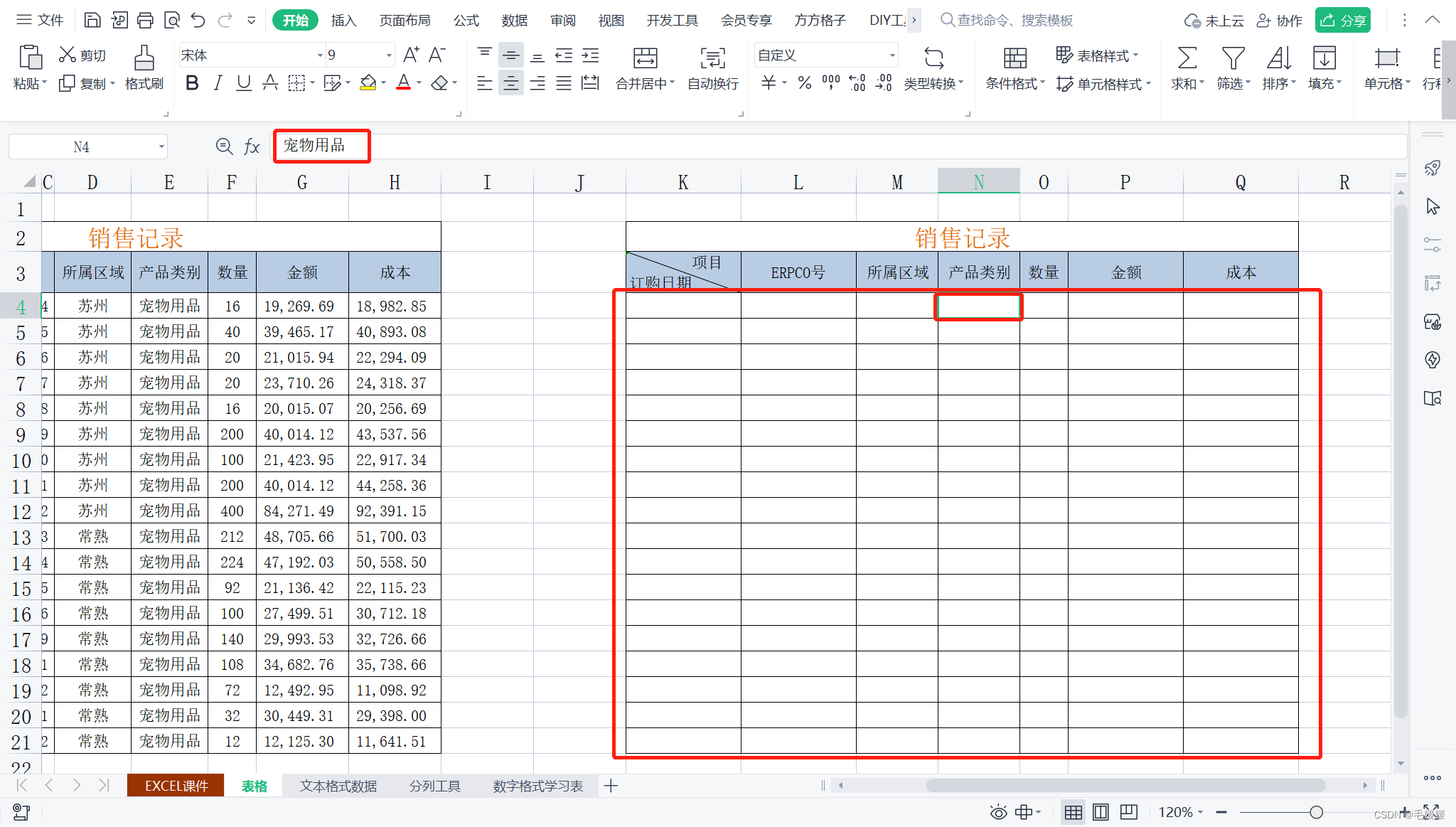Click the 协作 collaborate button

[1280, 21]
